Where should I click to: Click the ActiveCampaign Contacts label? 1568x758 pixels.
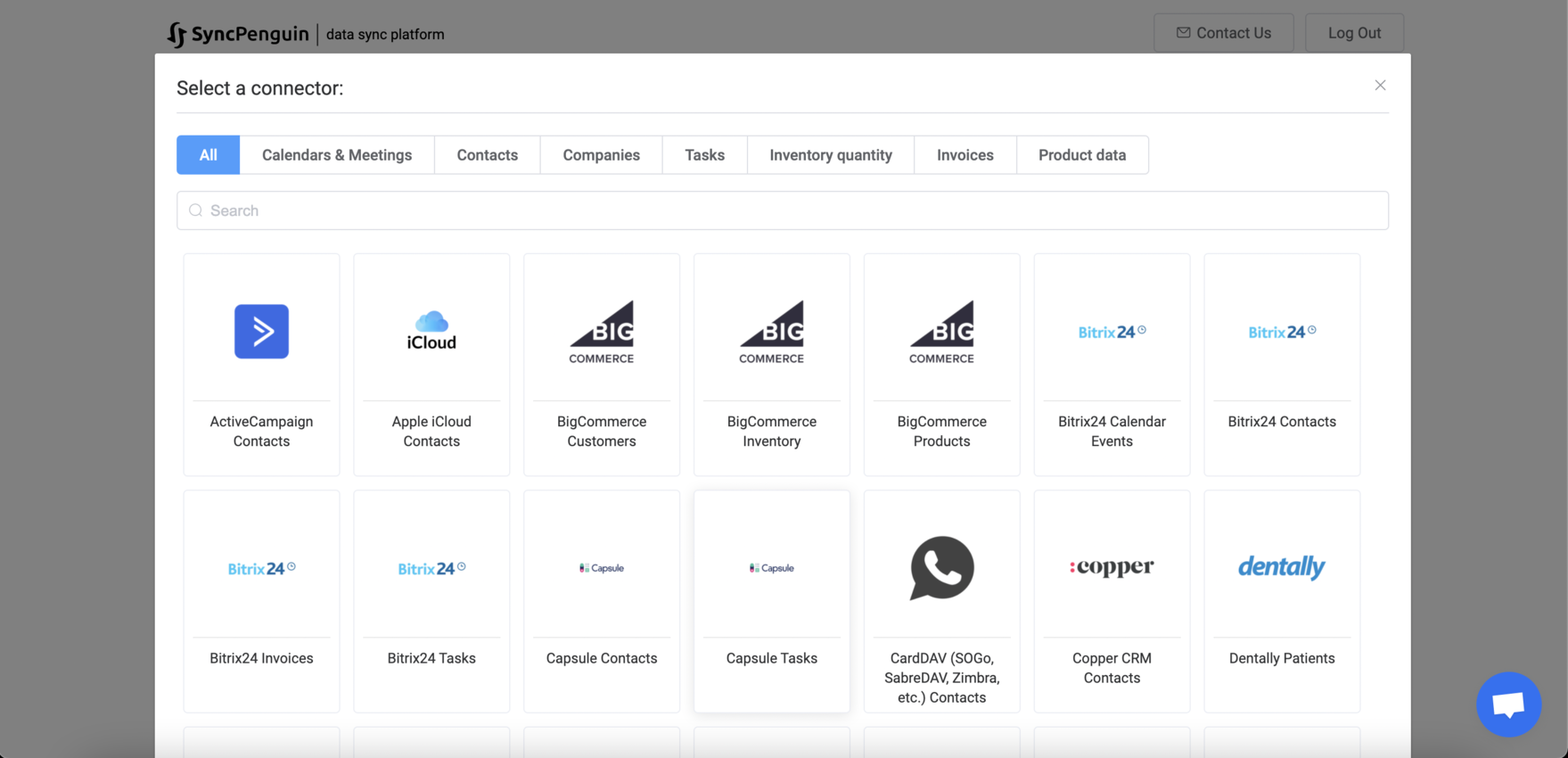coord(261,432)
